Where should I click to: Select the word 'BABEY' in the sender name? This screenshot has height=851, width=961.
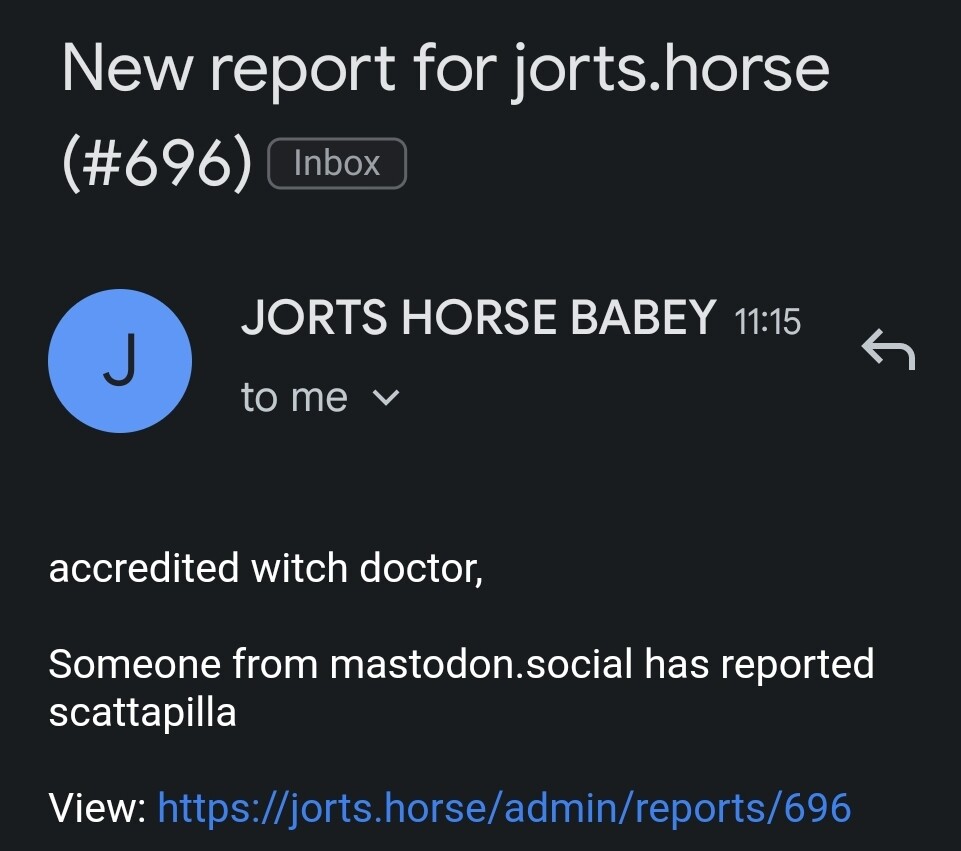(643, 317)
